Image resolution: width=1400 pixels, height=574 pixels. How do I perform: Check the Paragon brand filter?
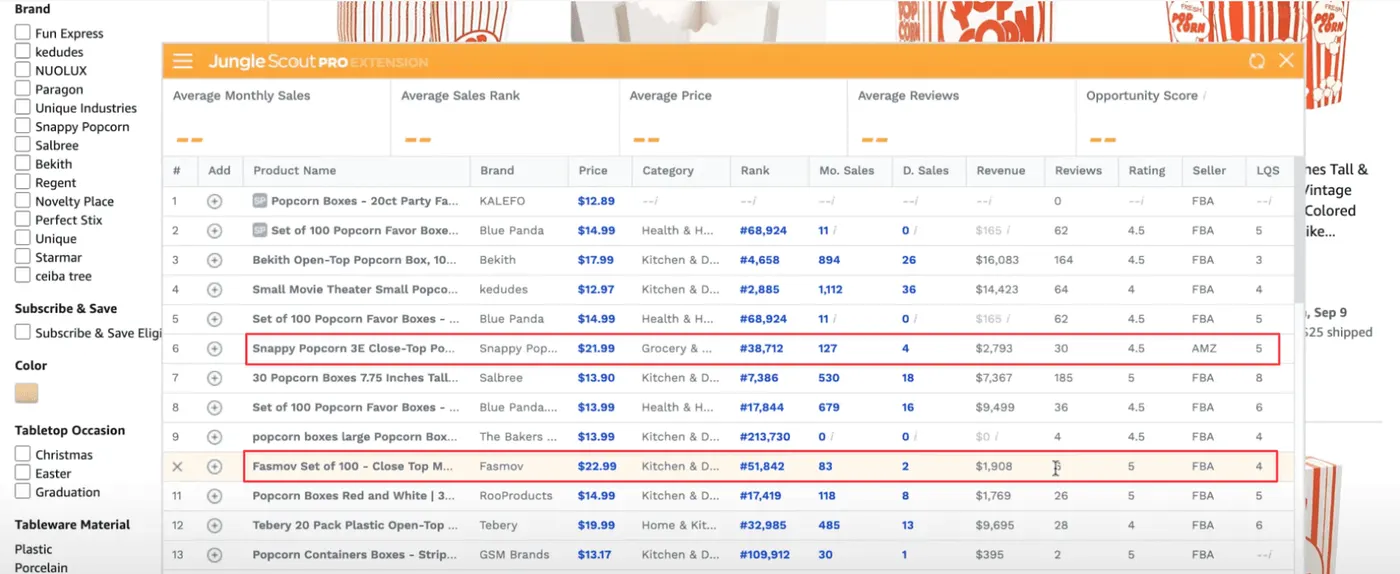point(22,89)
